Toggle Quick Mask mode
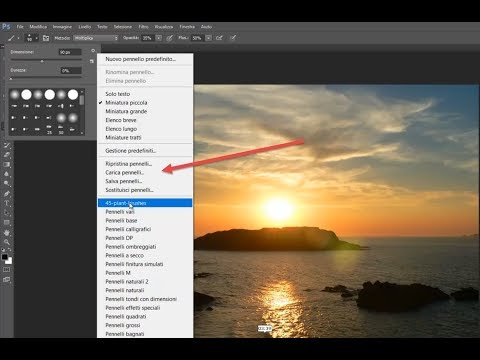480x360 pixels. [x=7, y=270]
